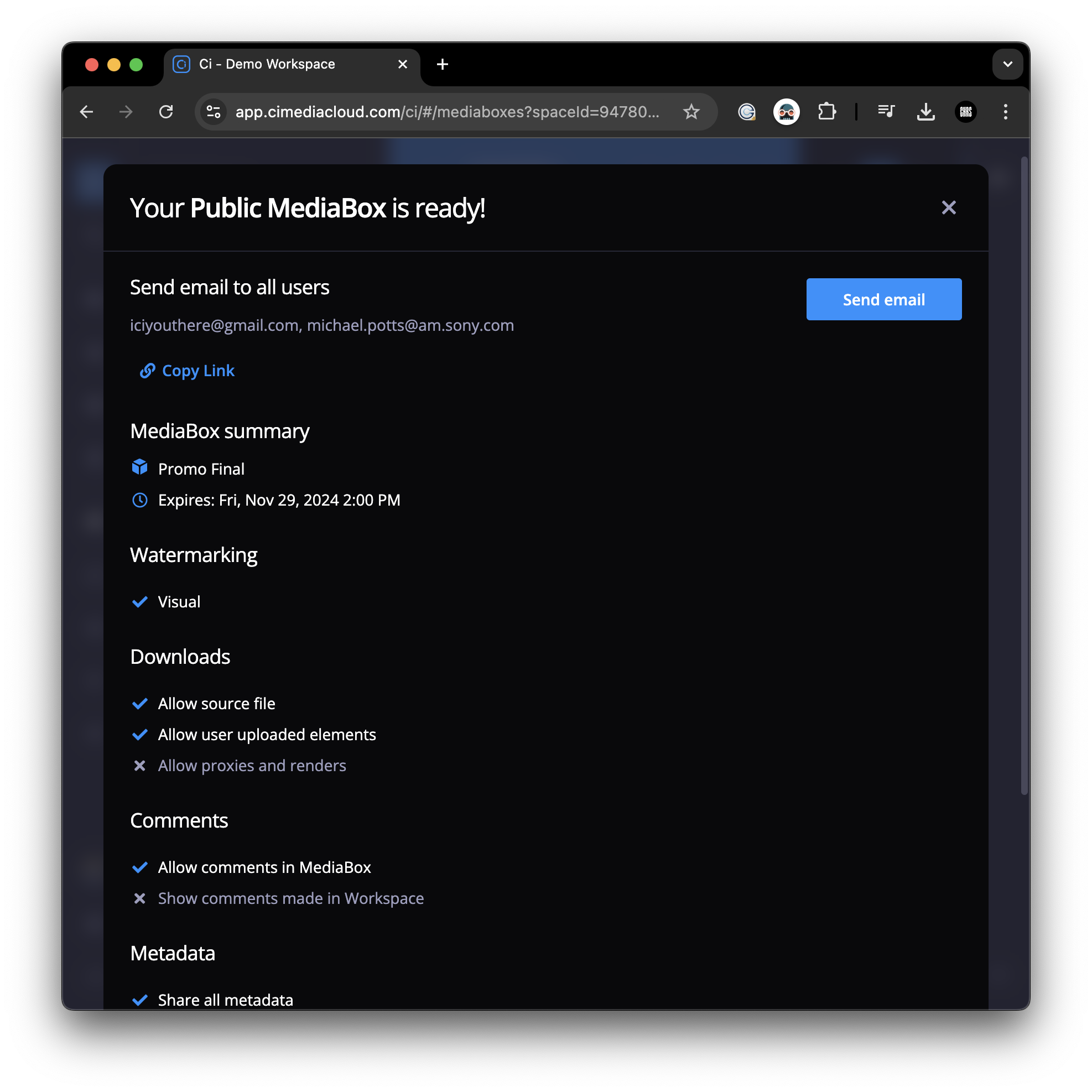
Task: Click the expiration clock icon
Action: coord(139,500)
